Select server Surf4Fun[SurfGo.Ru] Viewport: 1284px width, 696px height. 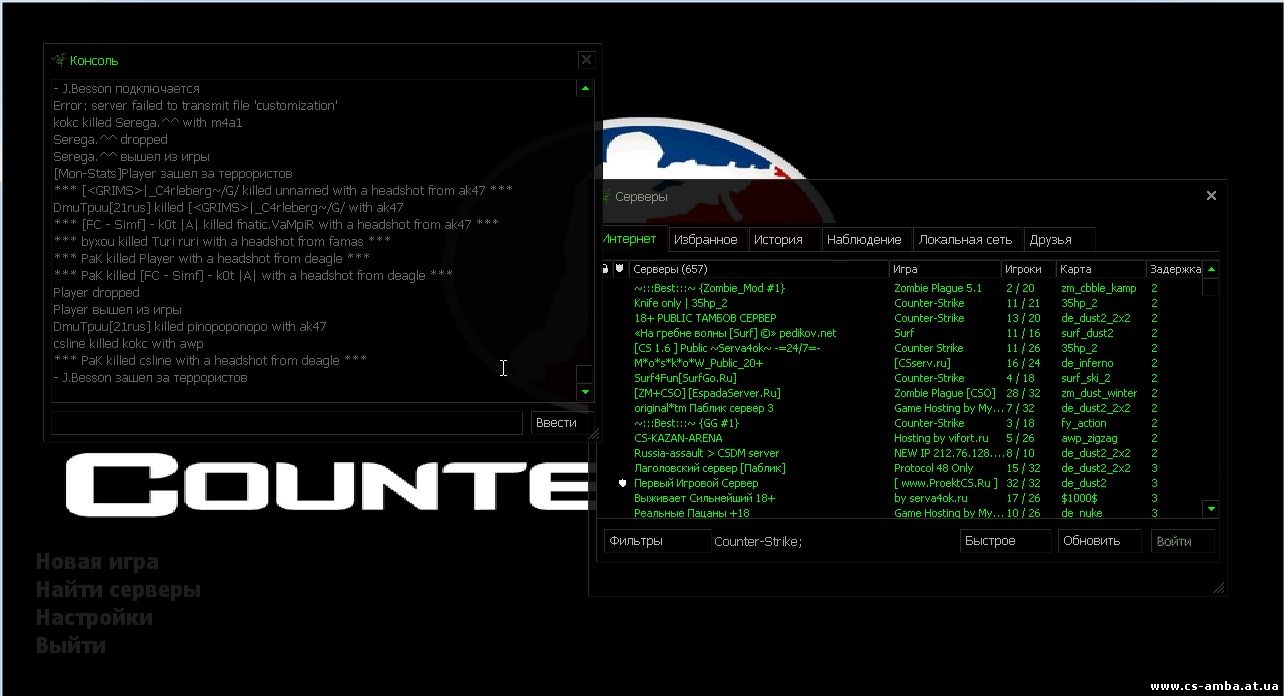point(899,378)
